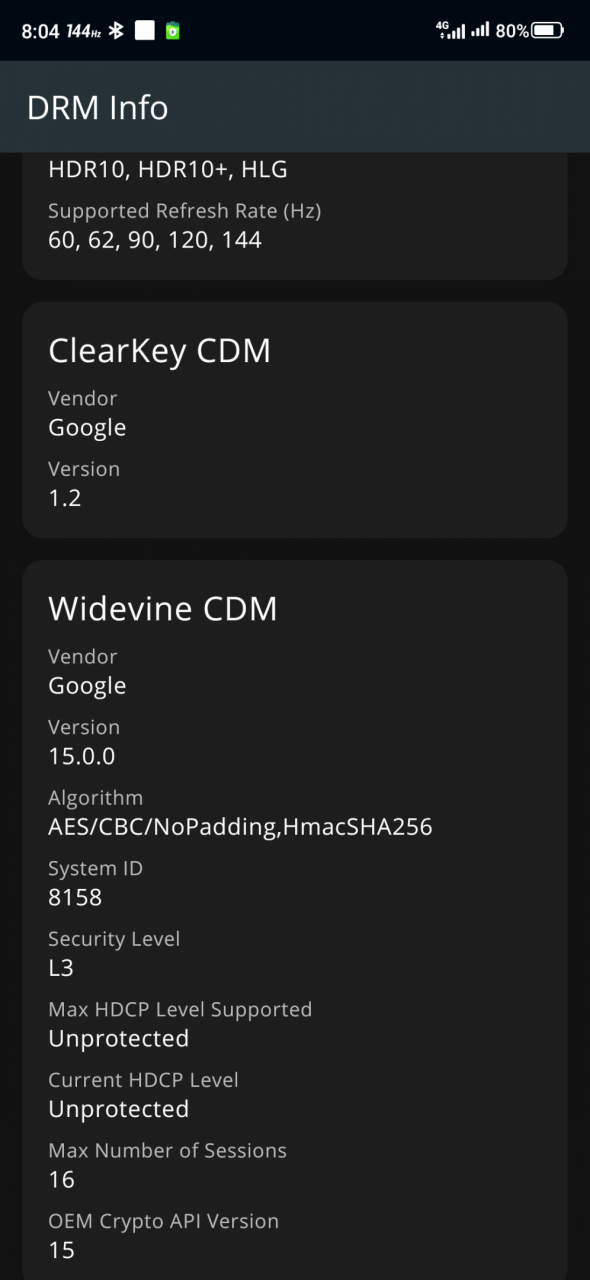Tap the Security Level L3 value
590x1280 pixels.
coord(61,968)
